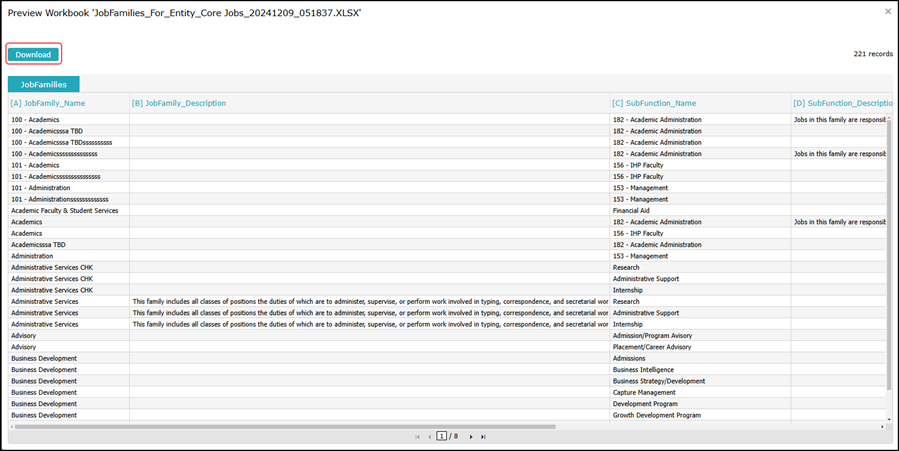Go to the previous page of records
Image resolution: width=899 pixels, height=451 pixels.
pyautogui.click(x=429, y=437)
